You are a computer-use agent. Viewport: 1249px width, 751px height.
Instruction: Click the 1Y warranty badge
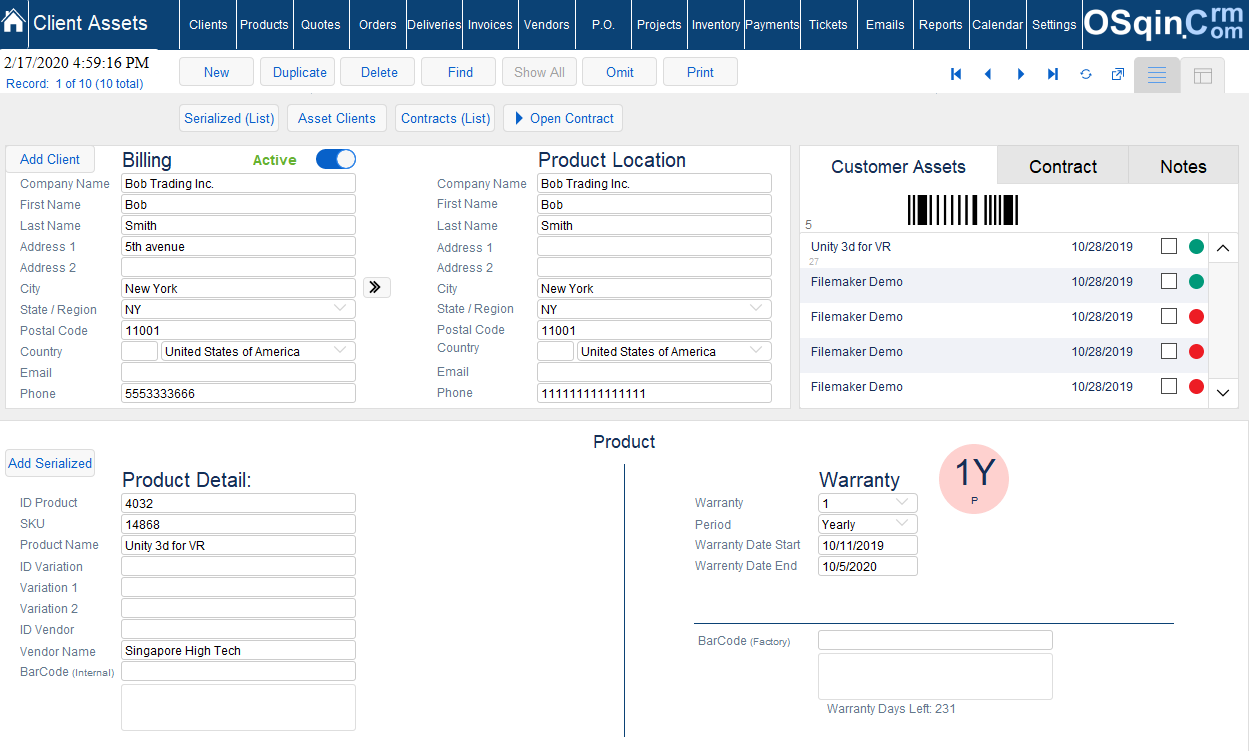pyautogui.click(x=974, y=480)
